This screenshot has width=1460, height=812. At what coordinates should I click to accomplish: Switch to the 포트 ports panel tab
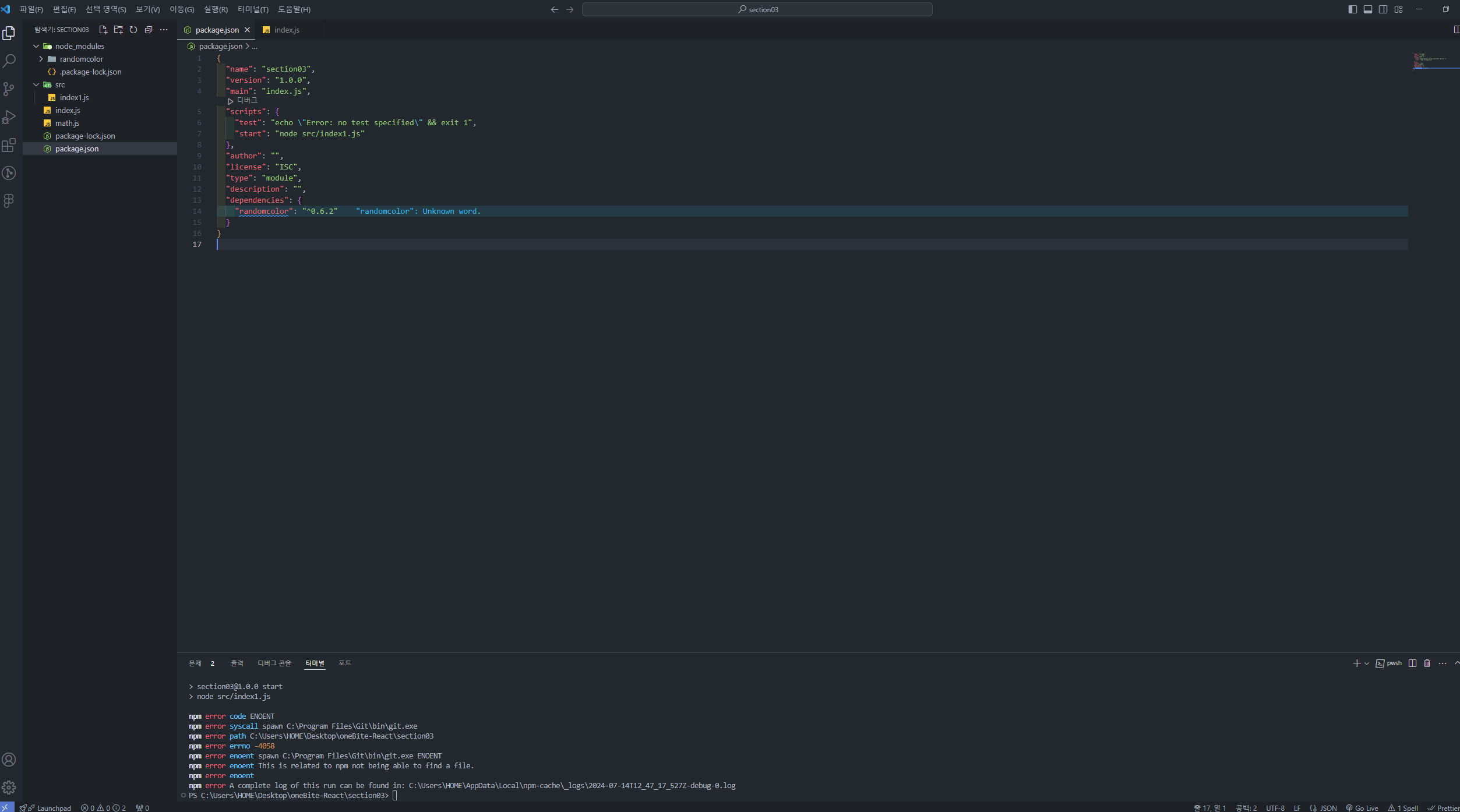(x=344, y=663)
